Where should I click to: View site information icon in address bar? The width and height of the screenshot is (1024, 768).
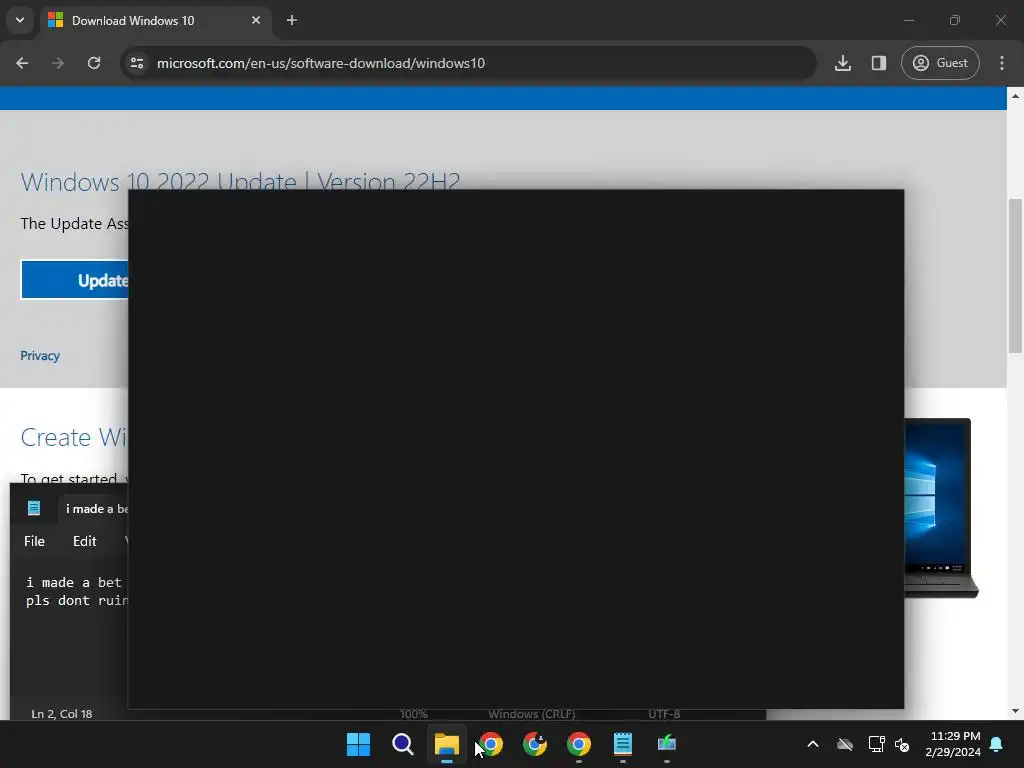tap(137, 63)
